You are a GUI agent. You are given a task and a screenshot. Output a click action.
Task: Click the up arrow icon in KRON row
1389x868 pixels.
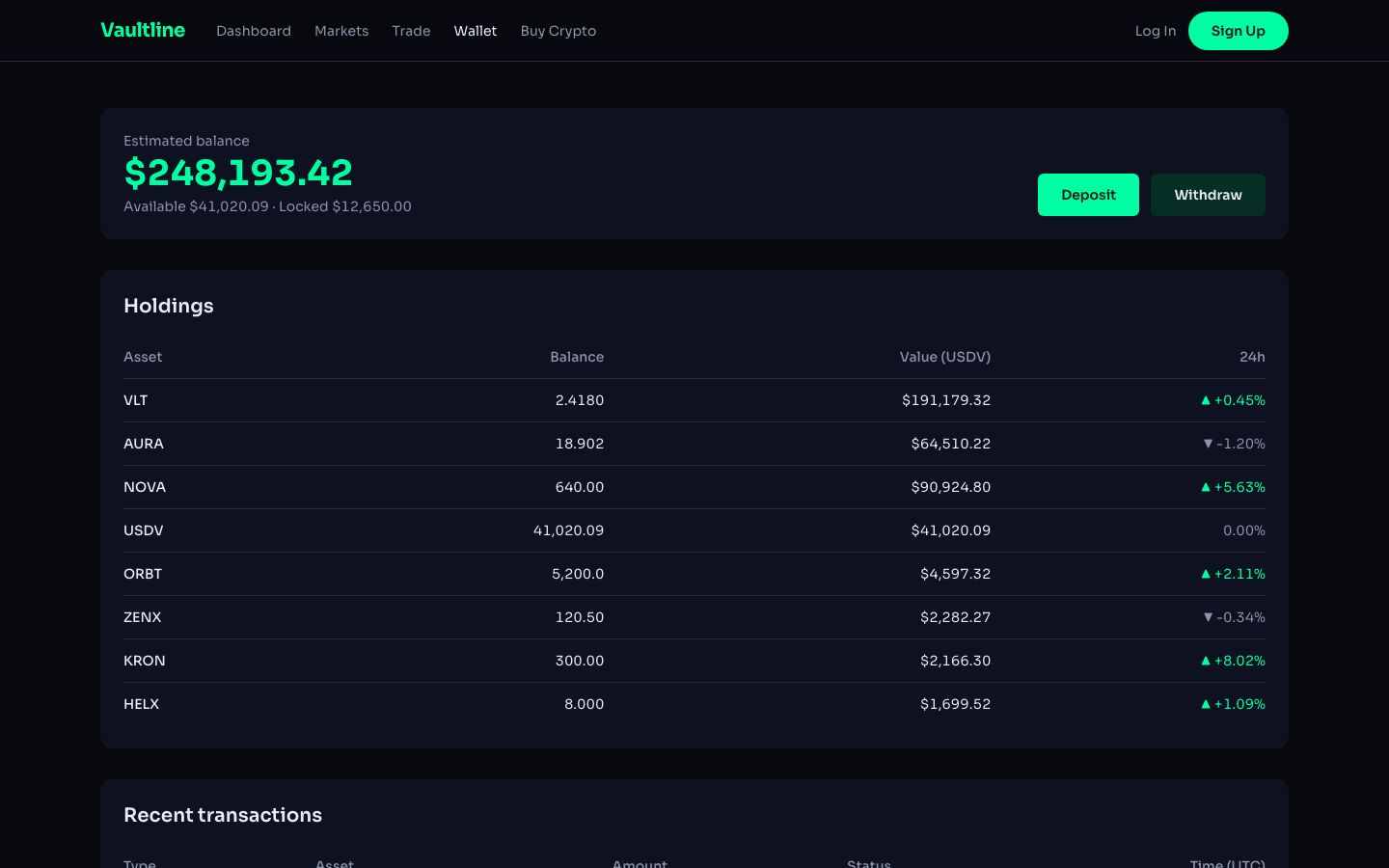(x=1206, y=661)
